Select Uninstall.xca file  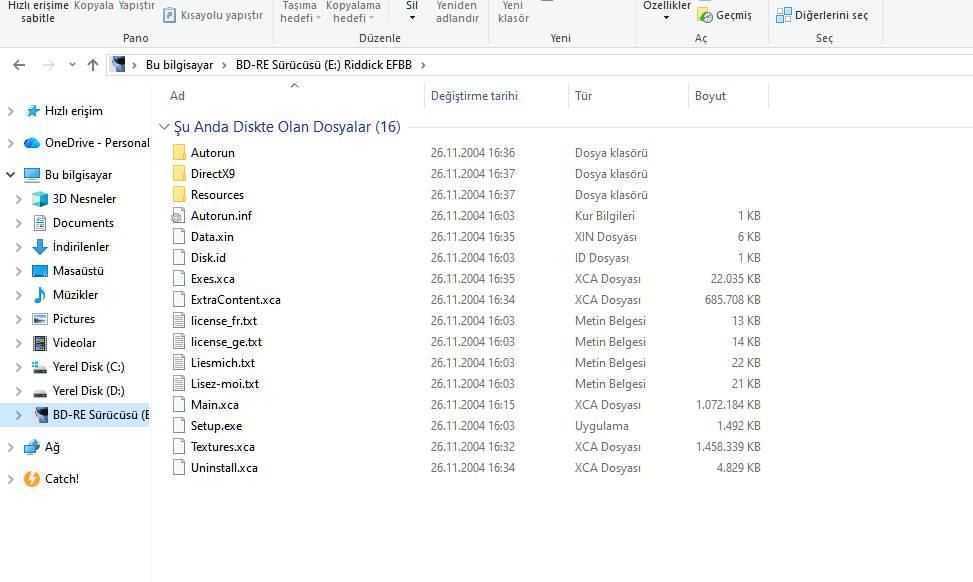224,468
